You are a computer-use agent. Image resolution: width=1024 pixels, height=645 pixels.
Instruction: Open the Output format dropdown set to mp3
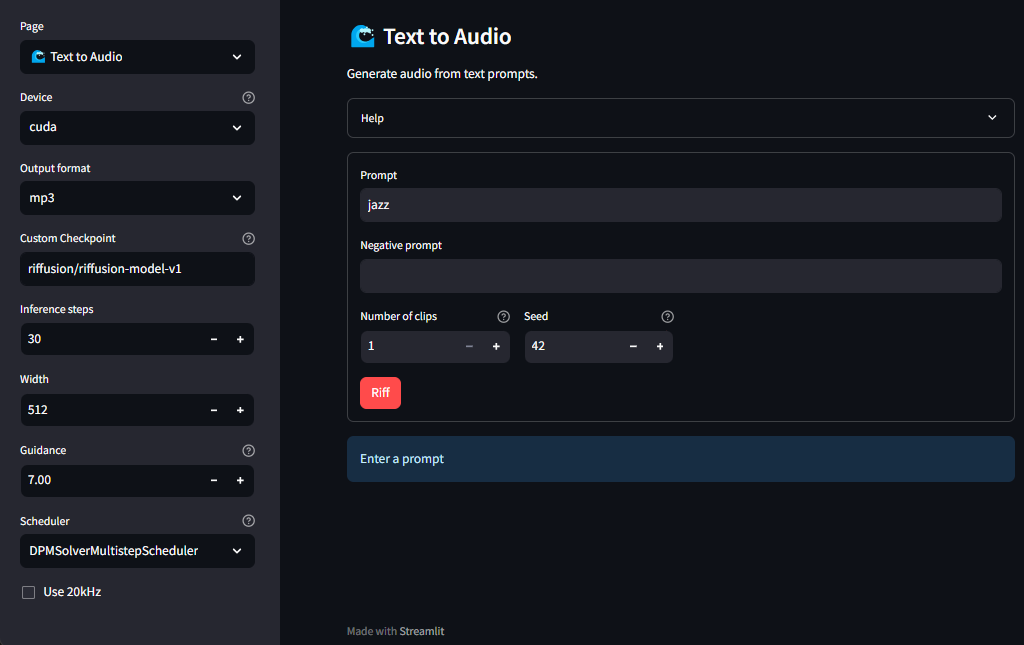click(137, 198)
